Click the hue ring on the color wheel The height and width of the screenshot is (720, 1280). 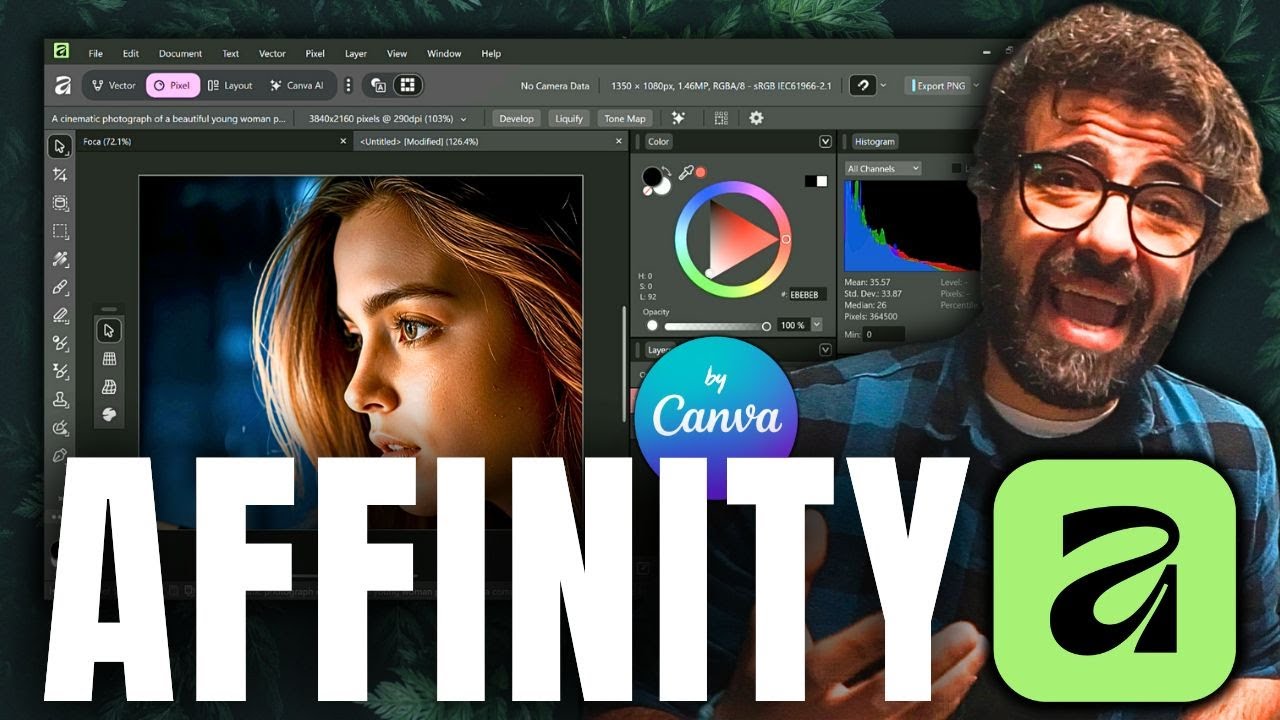[x=733, y=186]
